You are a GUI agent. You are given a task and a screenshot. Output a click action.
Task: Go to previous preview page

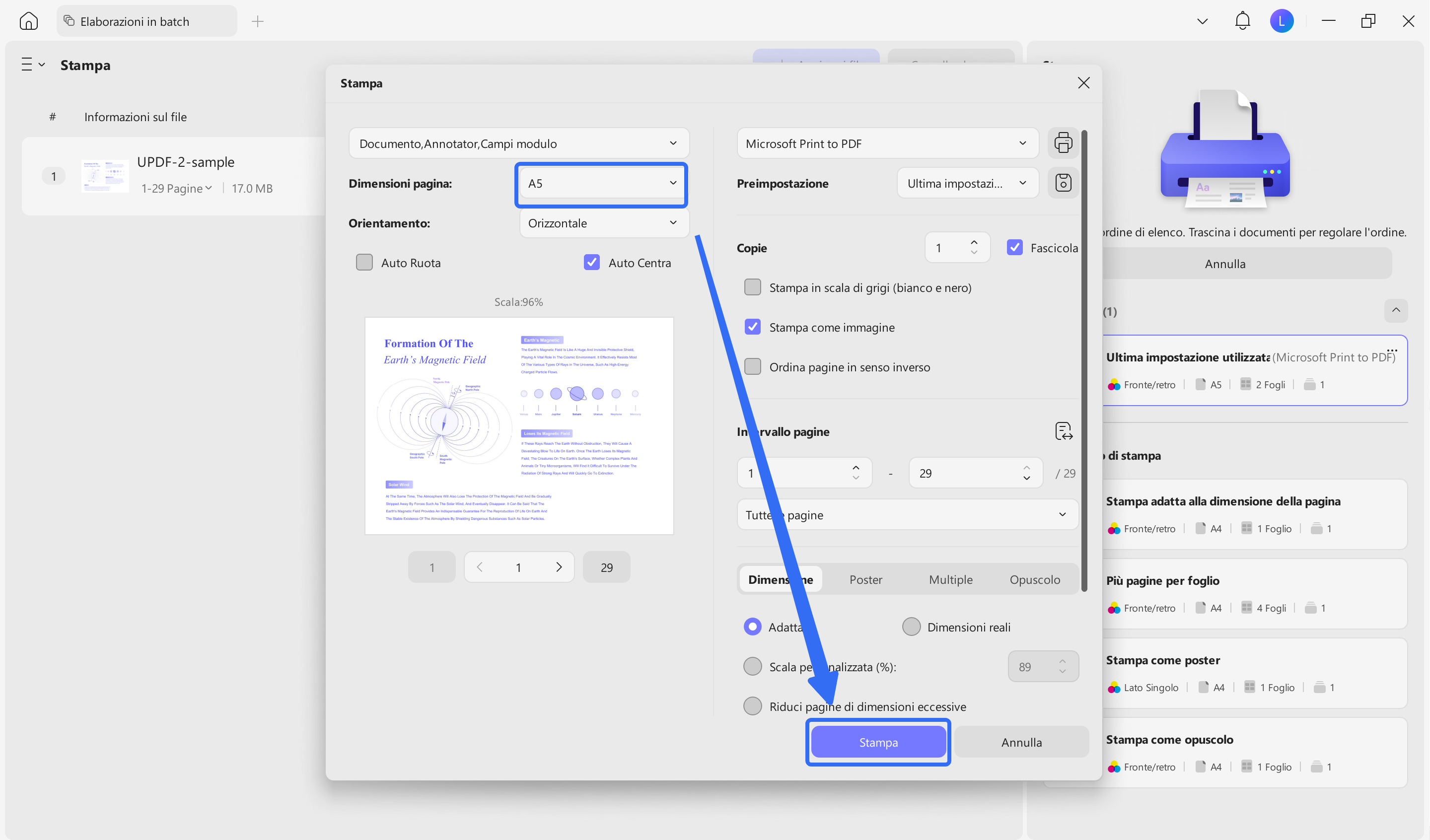tap(480, 567)
